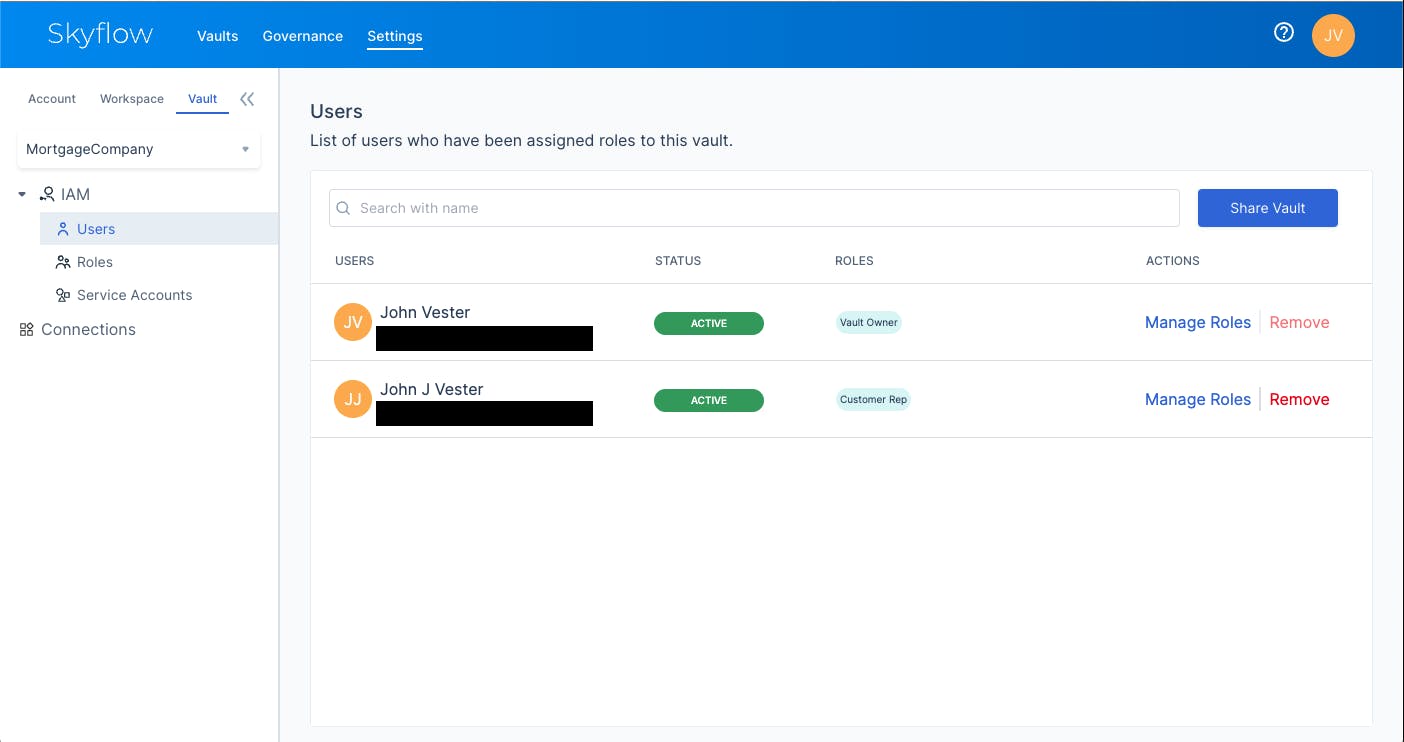Image resolution: width=1404 pixels, height=742 pixels.
Task: Click the Users person icon in sidebar
Action: pos(63,229)
